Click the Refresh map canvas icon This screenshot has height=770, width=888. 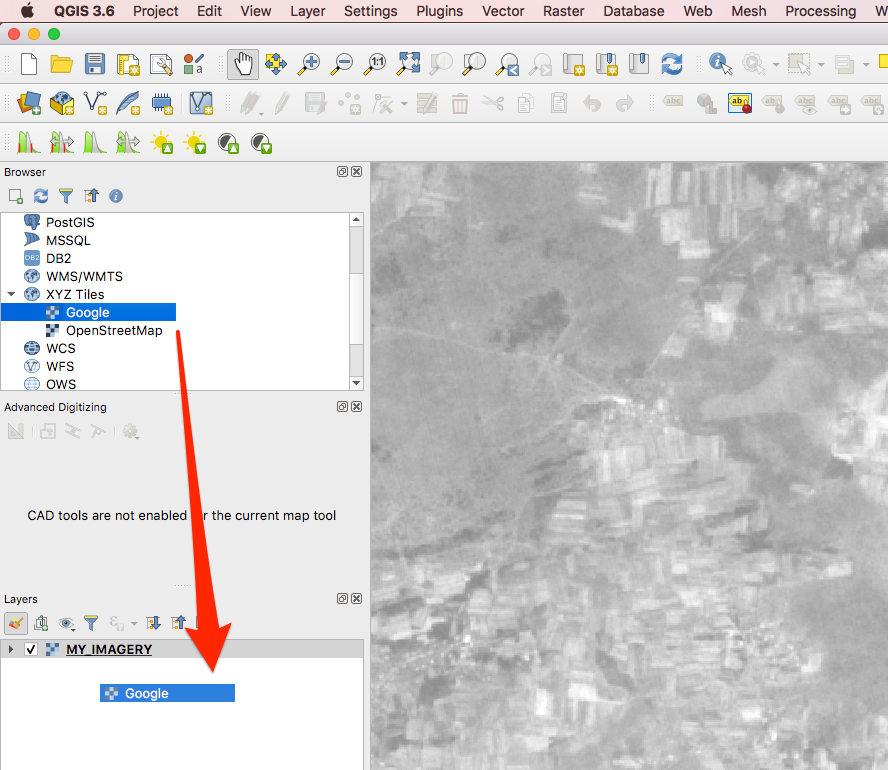(x=672, y=64)
